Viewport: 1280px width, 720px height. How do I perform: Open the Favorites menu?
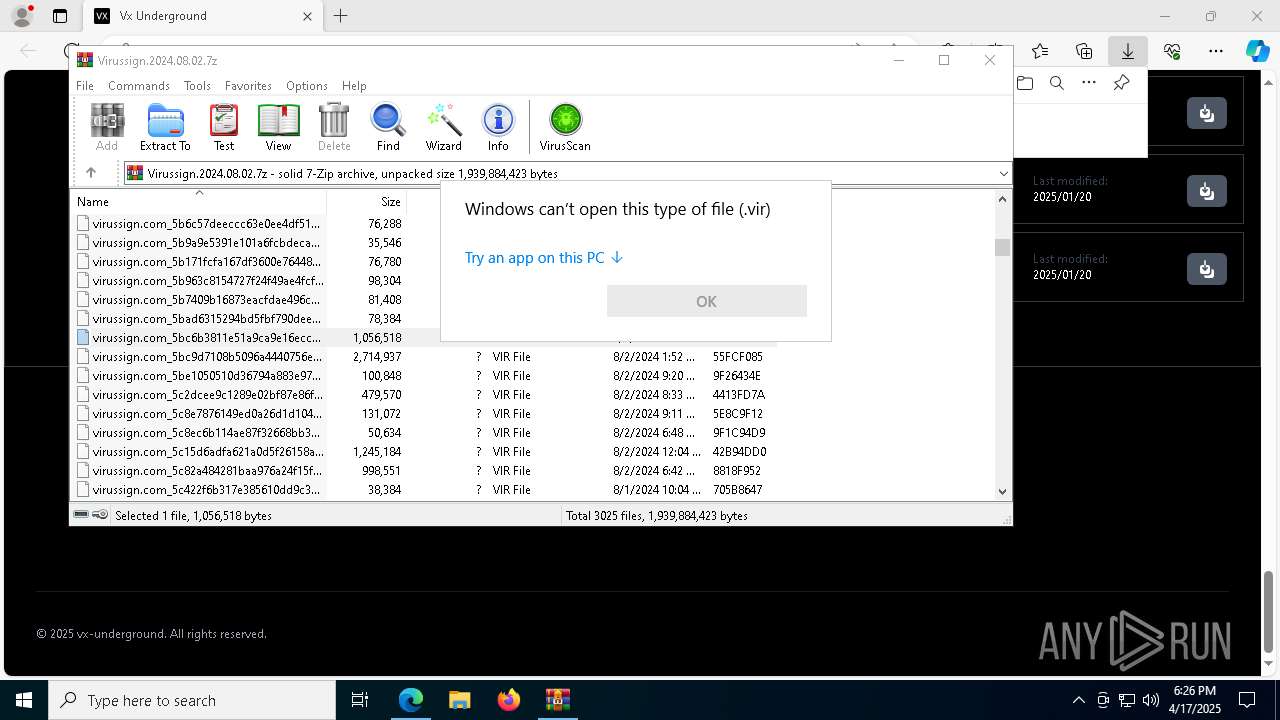pyautogui.click(x=248, y=86)
